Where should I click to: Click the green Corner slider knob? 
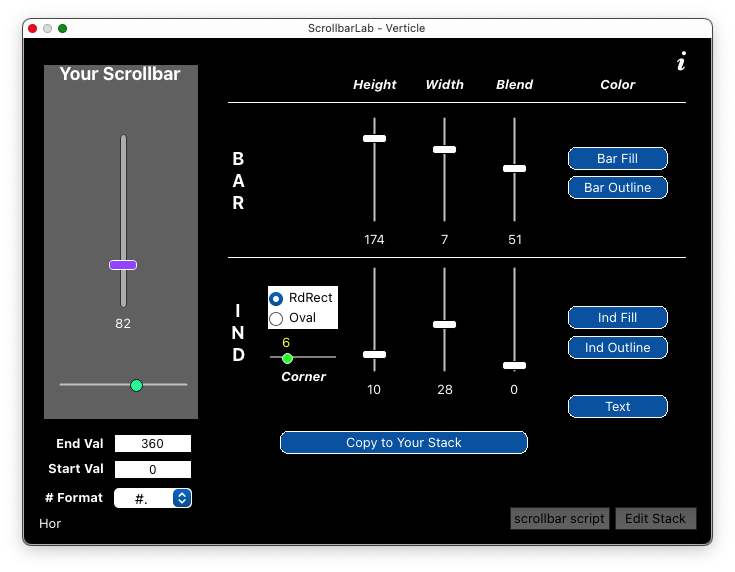point(288,358)
